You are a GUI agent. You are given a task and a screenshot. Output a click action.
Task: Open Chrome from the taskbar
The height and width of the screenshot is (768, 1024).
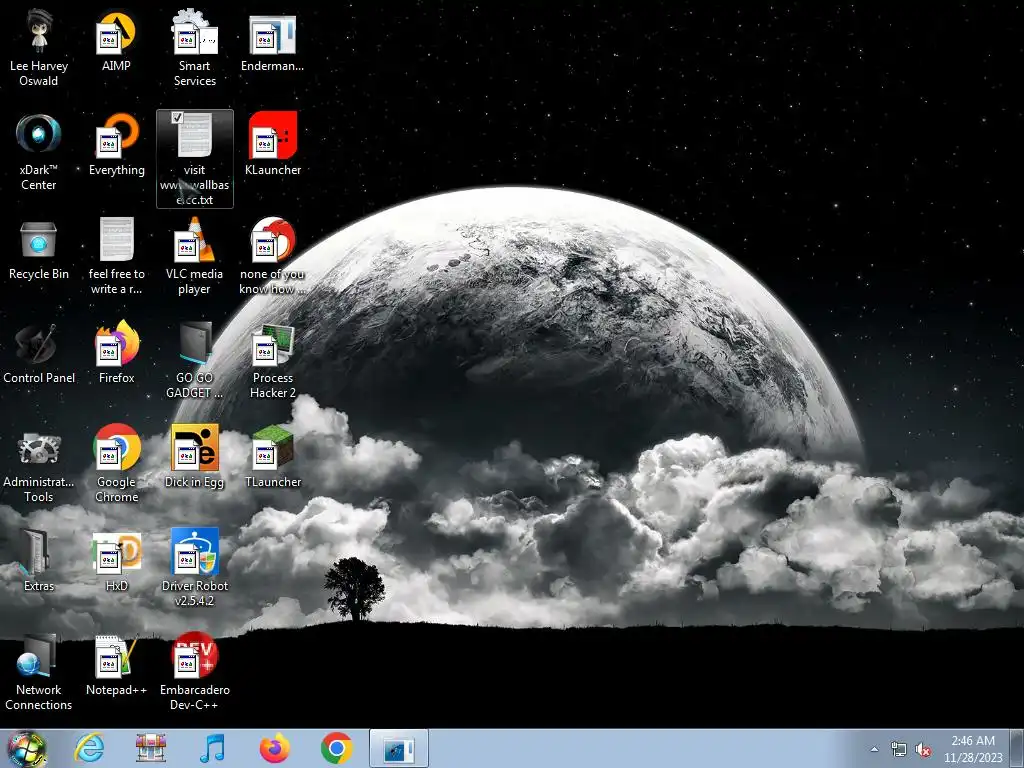[x=337, y=748]
